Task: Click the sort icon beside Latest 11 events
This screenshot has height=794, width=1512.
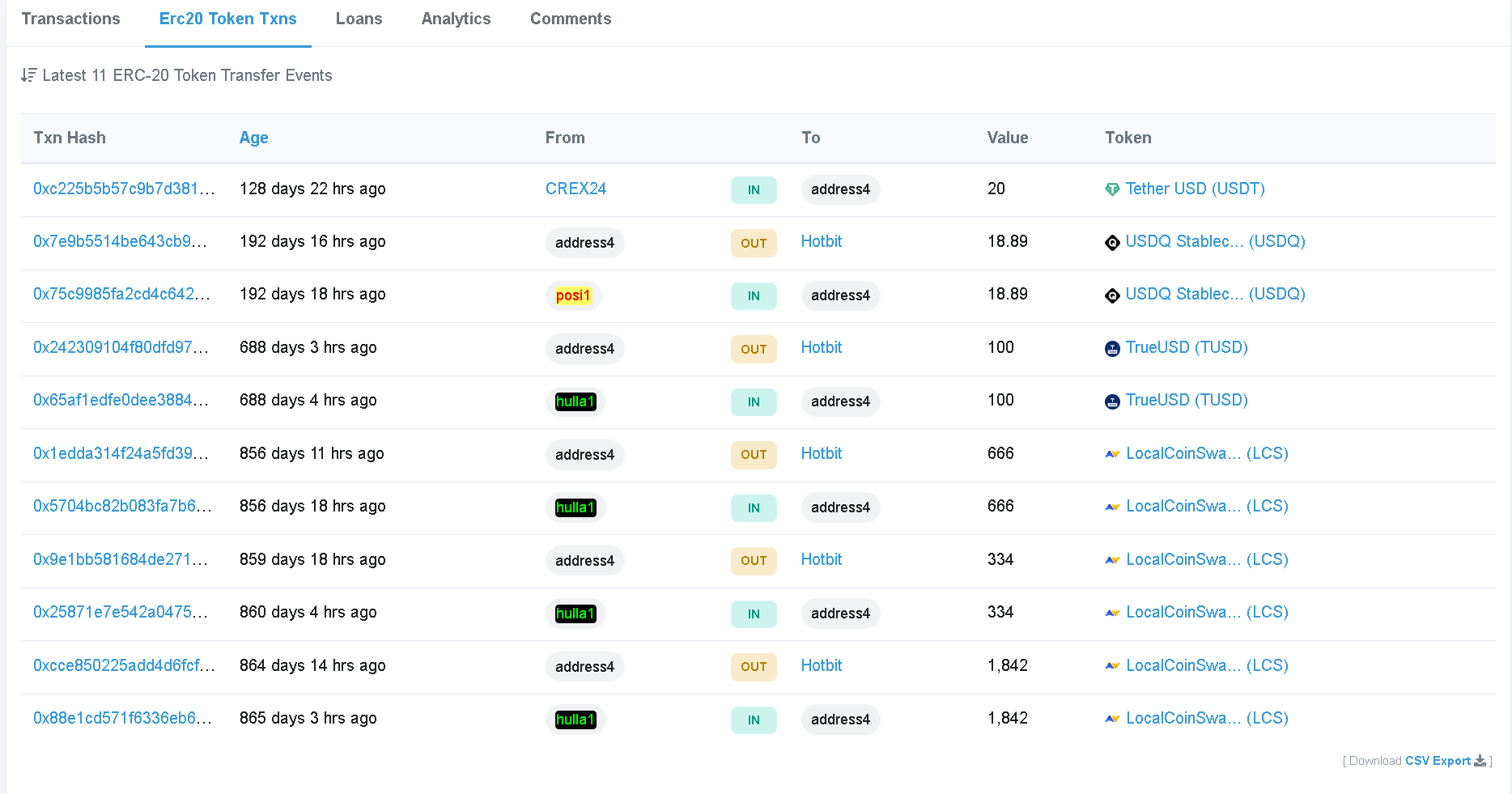Action: 28,75
